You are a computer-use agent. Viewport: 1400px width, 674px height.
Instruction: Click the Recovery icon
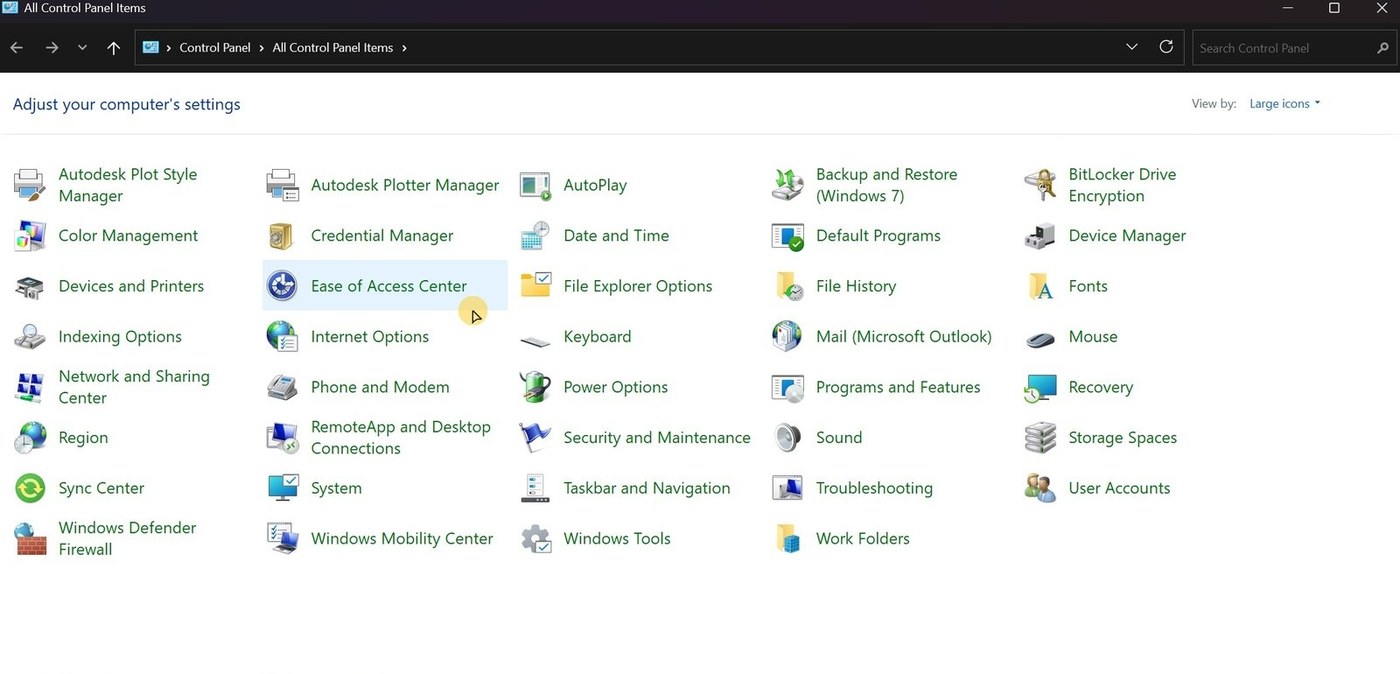coord(1041,387)
